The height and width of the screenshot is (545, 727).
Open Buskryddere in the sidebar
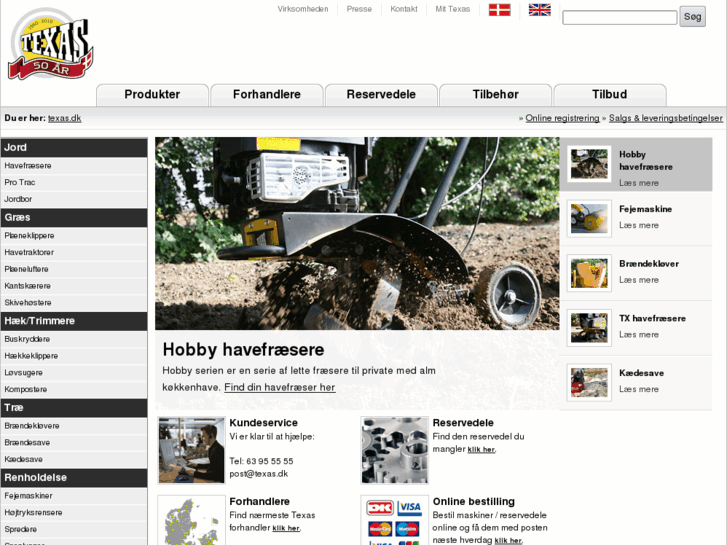[74, 339]
